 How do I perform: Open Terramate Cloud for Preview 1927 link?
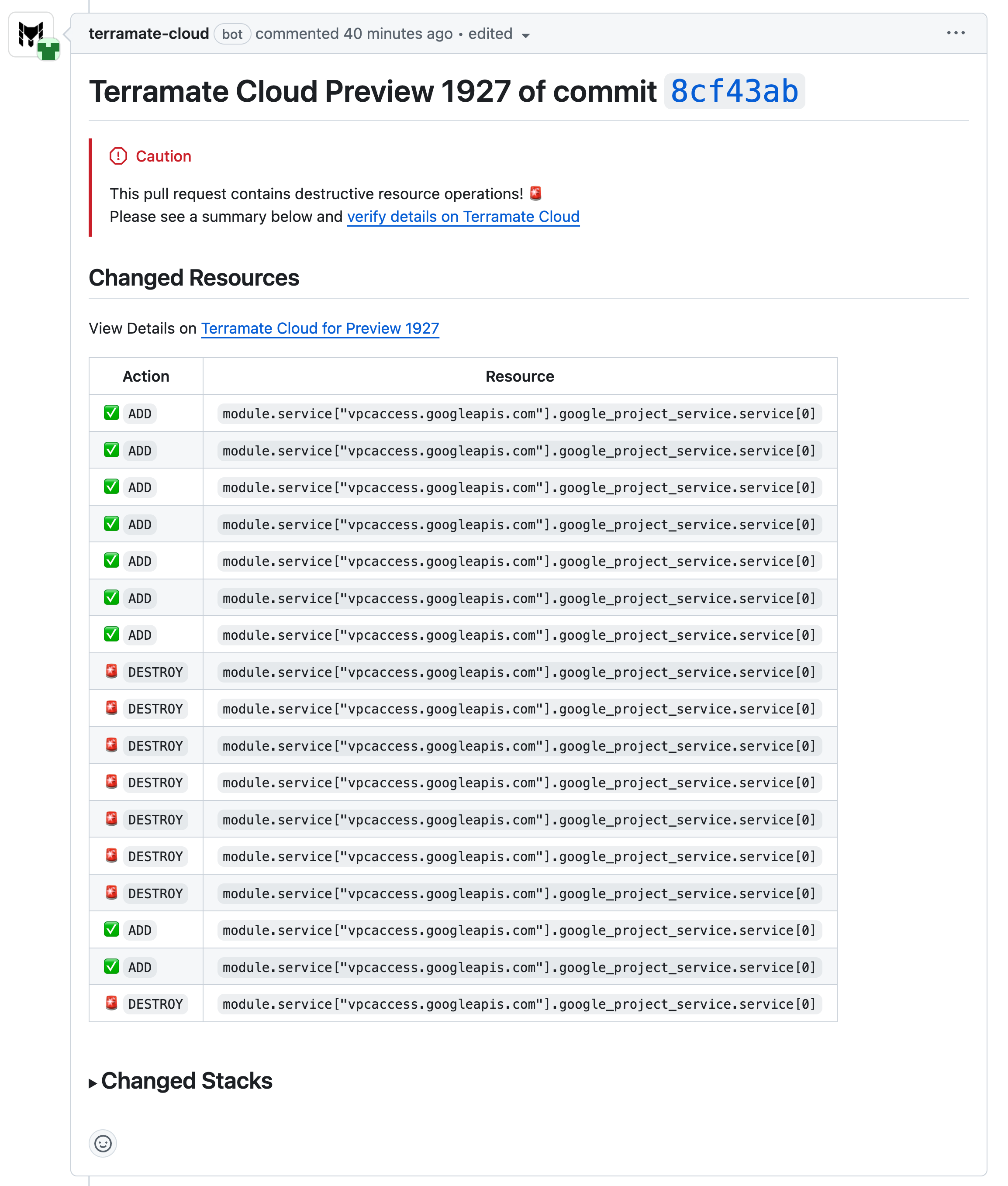point(320,328)
